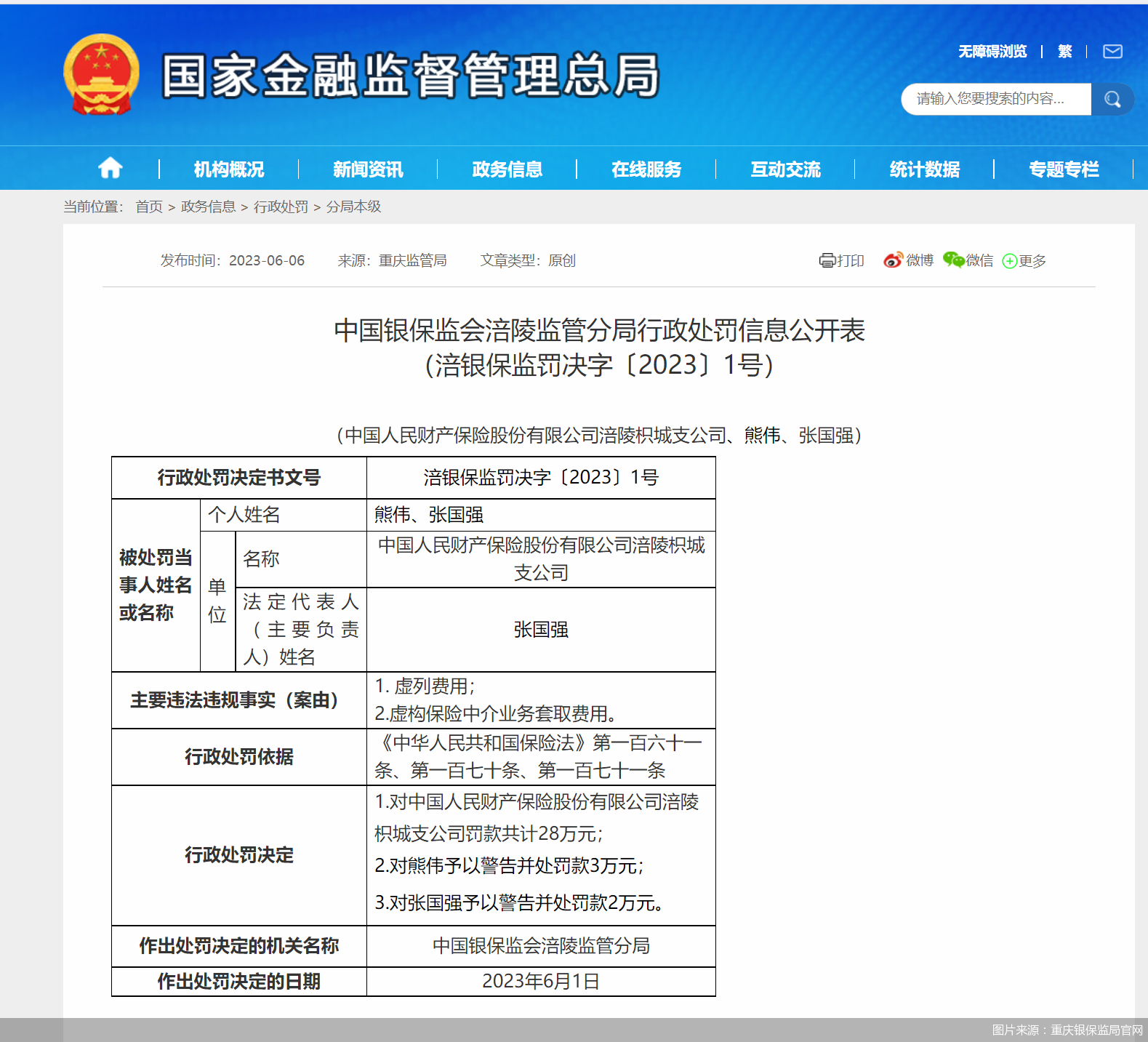
Task: Go to 行政处罚 in breadcrumb
Action: pyautogui.click(x=281, y=207)
